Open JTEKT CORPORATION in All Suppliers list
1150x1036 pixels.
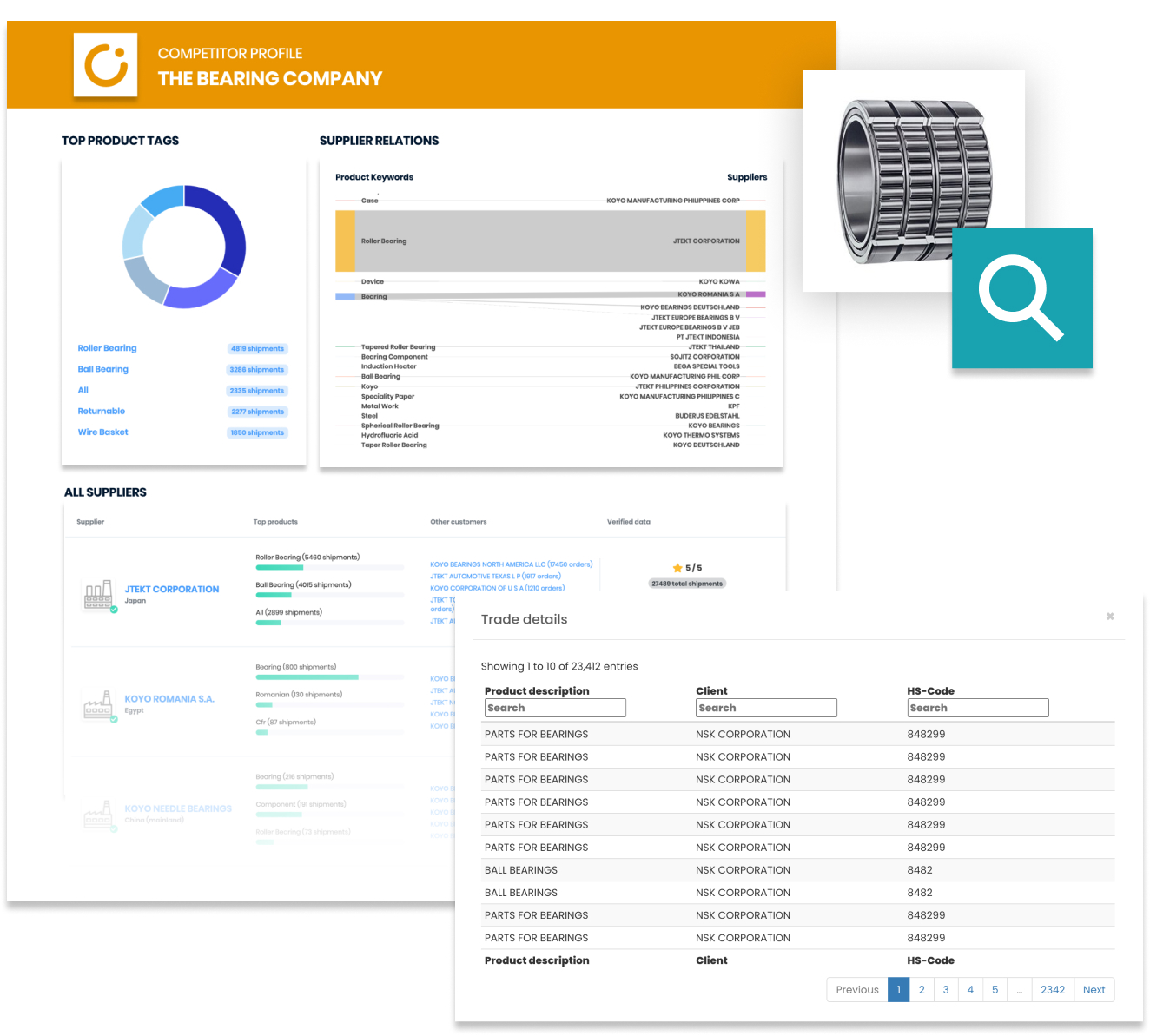[x=171, y=589]
